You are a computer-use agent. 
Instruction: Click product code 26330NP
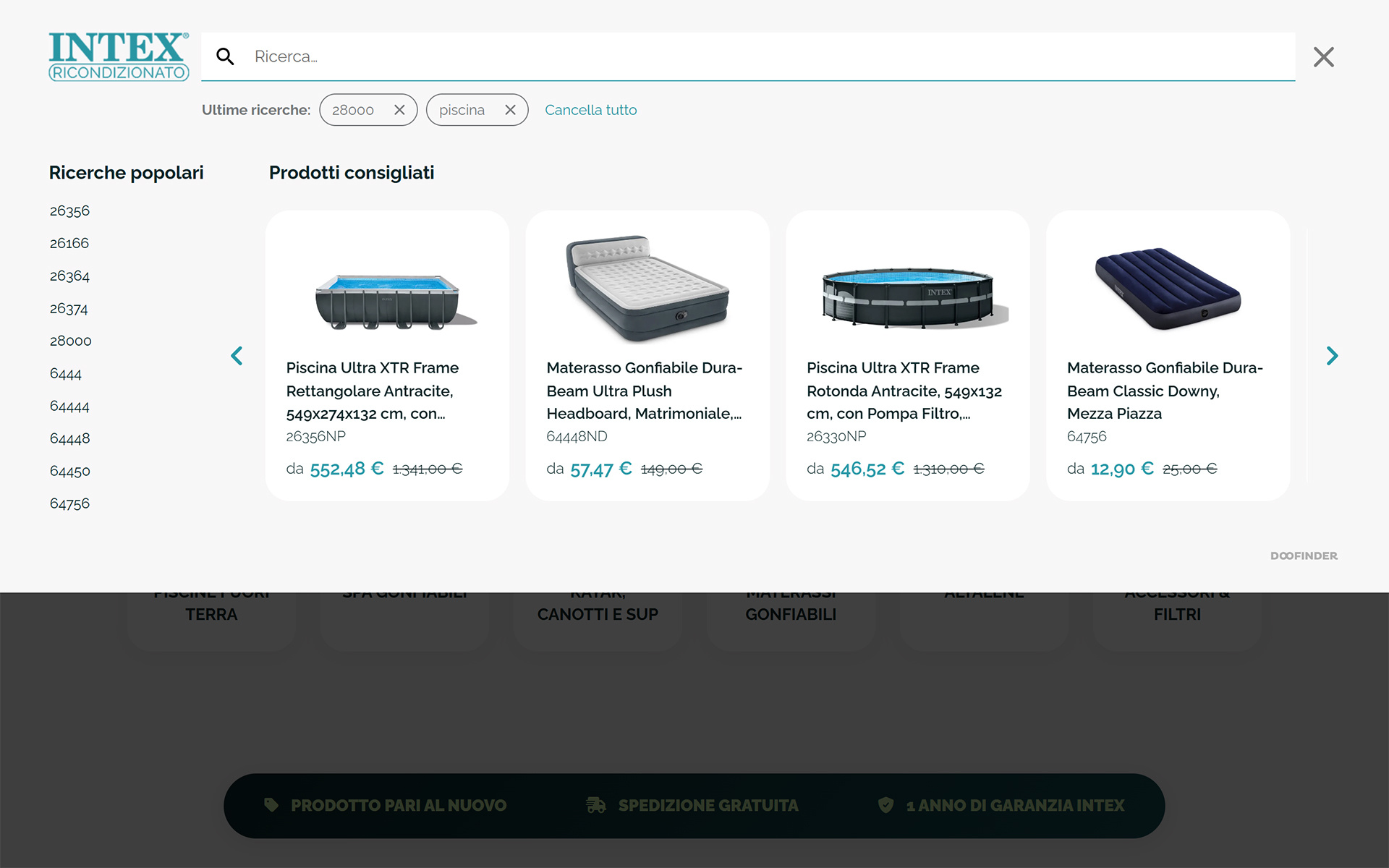coord(836,437)
